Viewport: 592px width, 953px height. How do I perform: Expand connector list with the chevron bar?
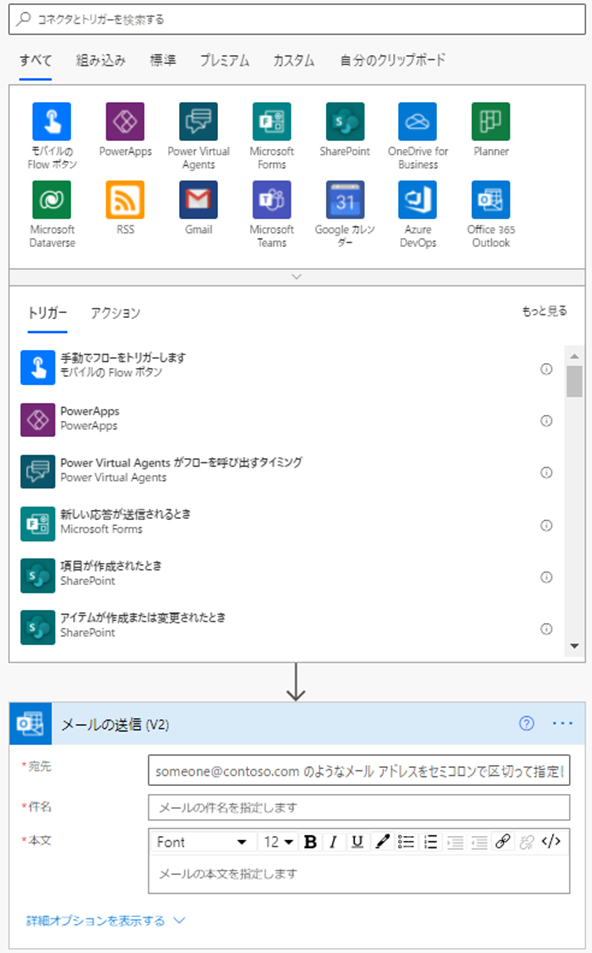297,277
